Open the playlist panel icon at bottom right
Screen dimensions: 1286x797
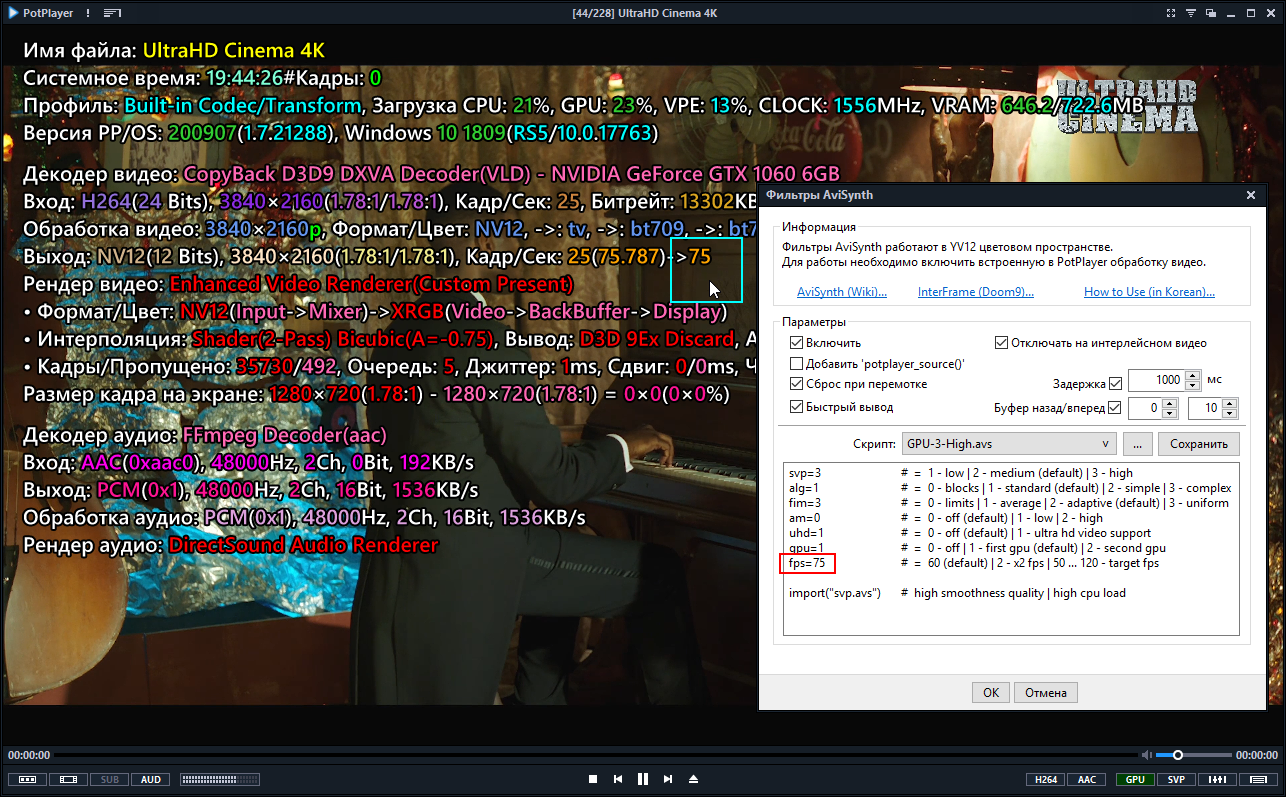point(1258,779)
